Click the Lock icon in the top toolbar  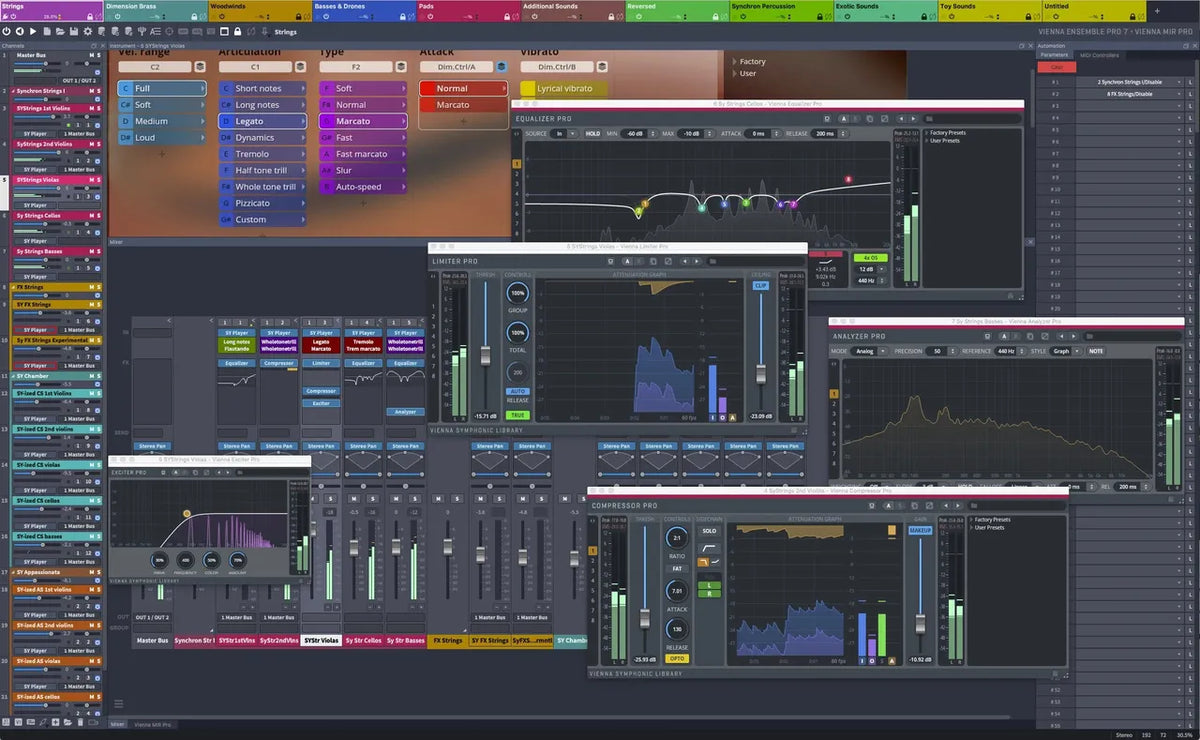237,31
